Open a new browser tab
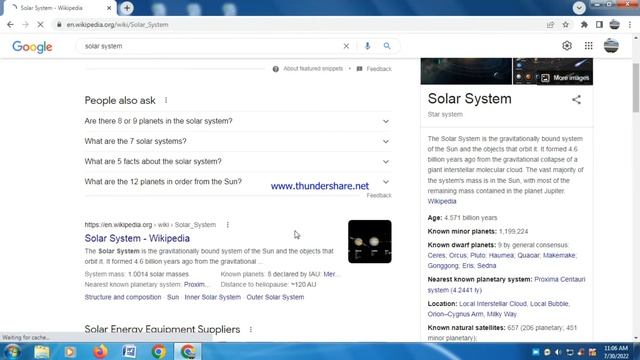 click(127, 8)
